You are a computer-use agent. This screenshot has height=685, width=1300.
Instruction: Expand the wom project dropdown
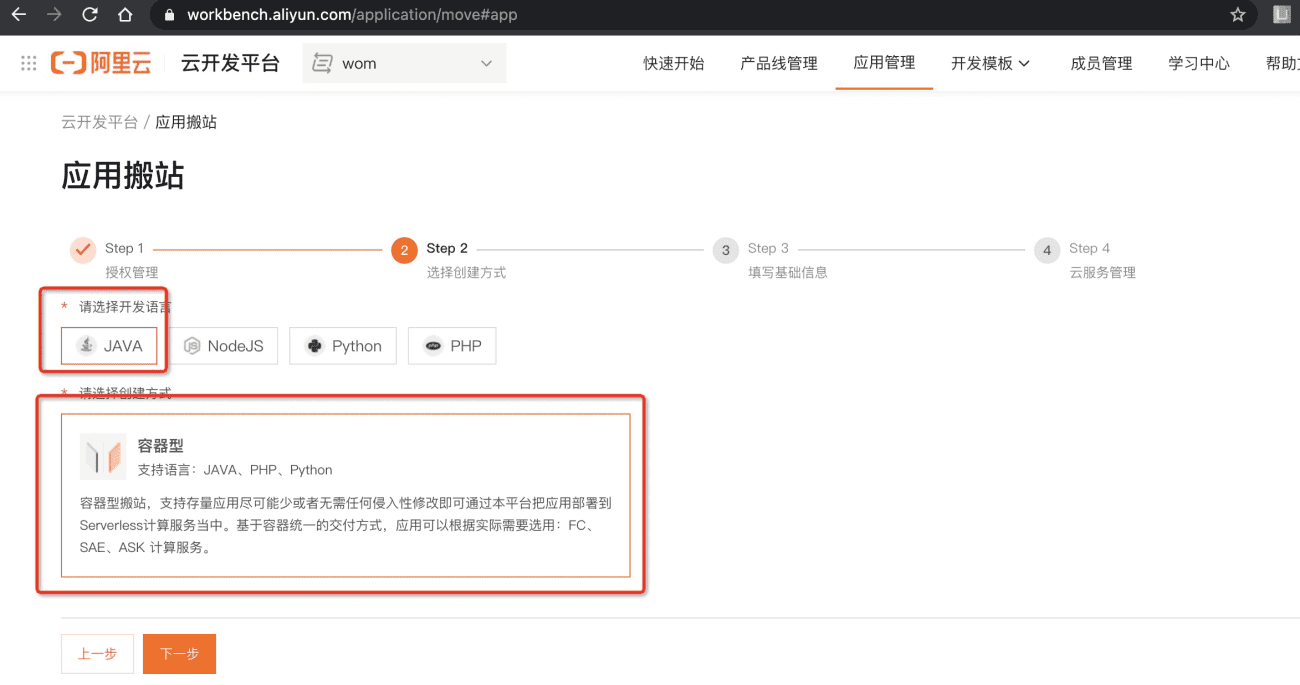(x=404, y=63)
